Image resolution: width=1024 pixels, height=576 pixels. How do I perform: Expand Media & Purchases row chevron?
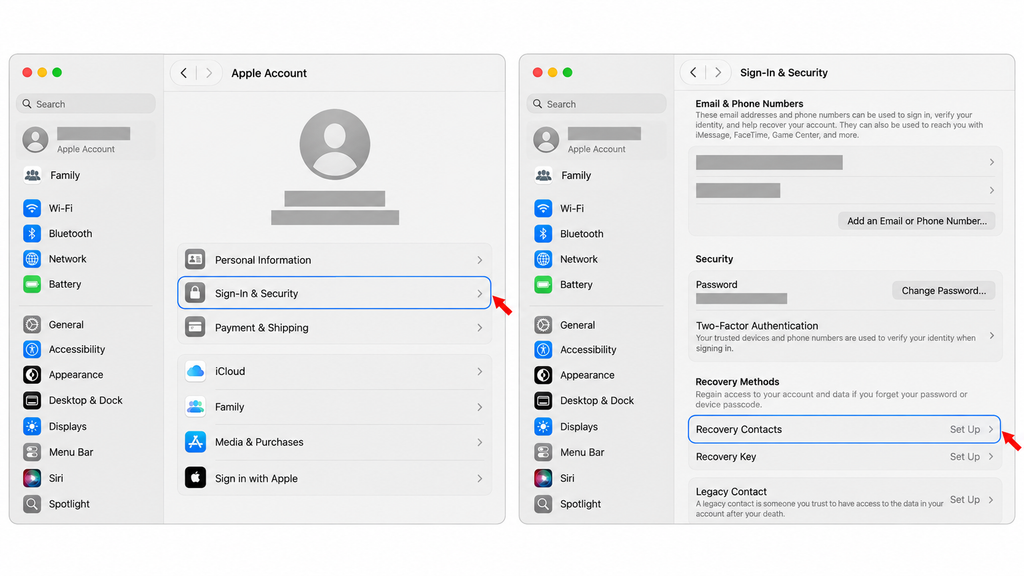tap(479, 442)
